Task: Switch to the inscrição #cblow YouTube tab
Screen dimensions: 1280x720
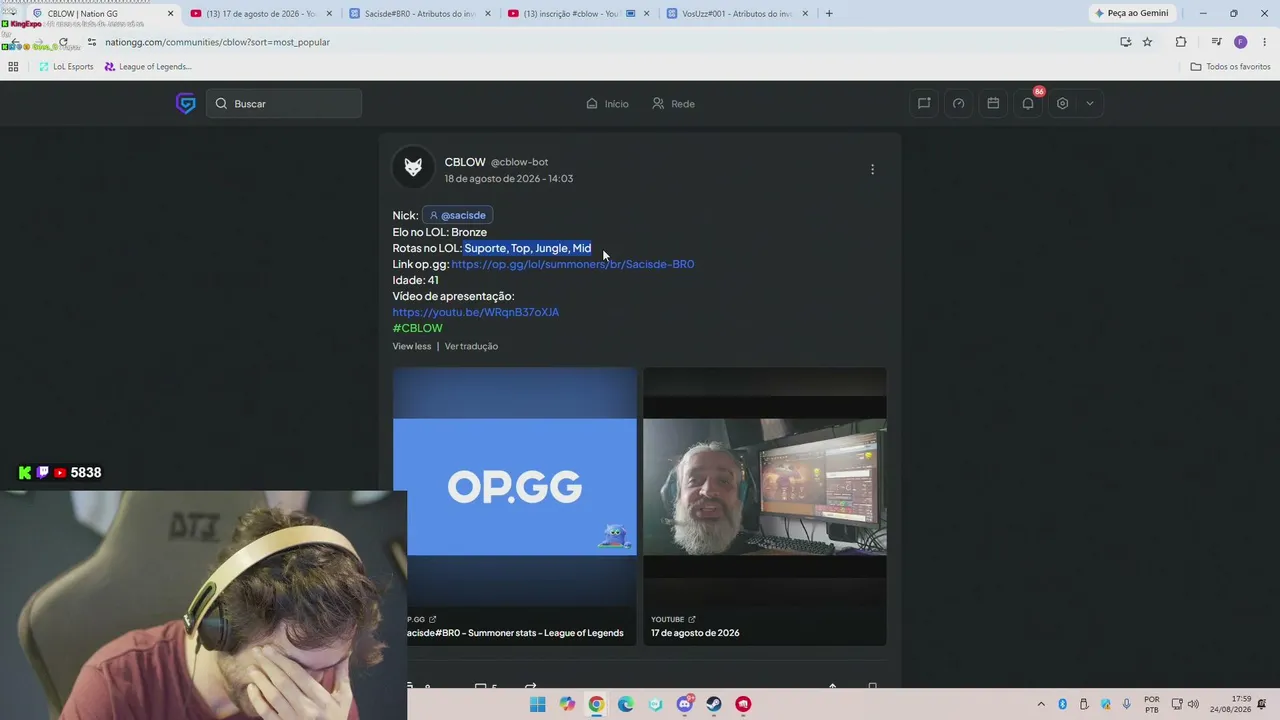Action: (578, 14)
